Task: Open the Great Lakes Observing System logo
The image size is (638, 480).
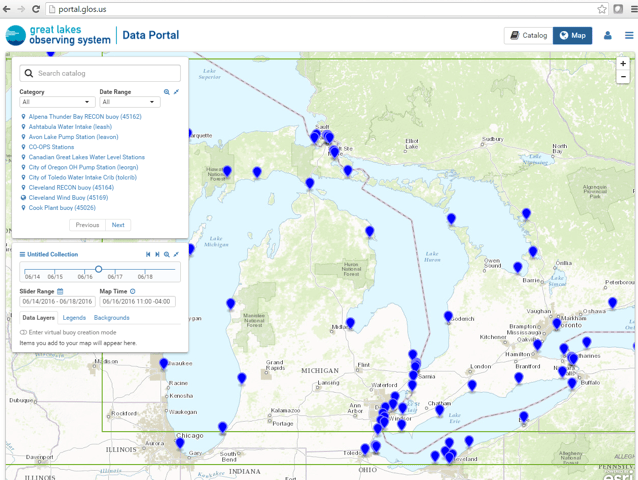Action: point(58,35)
